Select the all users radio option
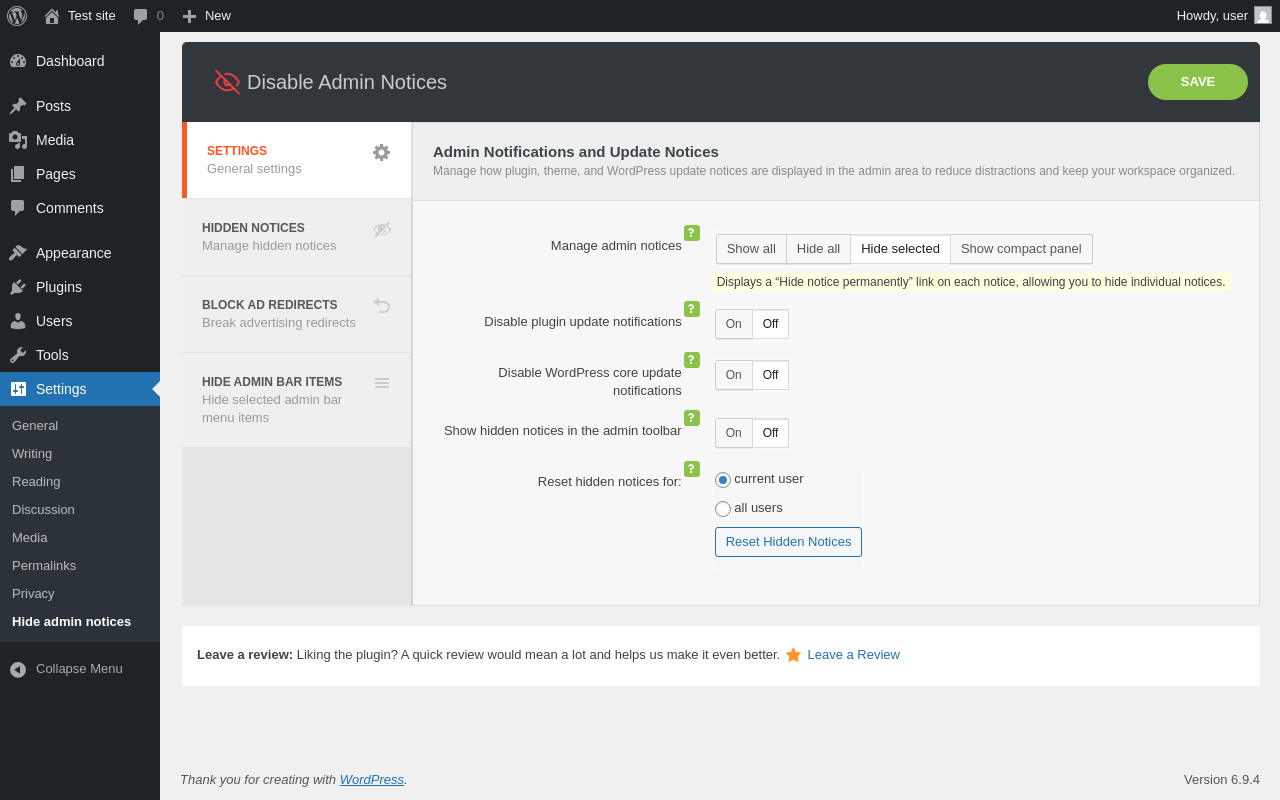Screen dimensions: 1280x800 [x=723, y=509]
